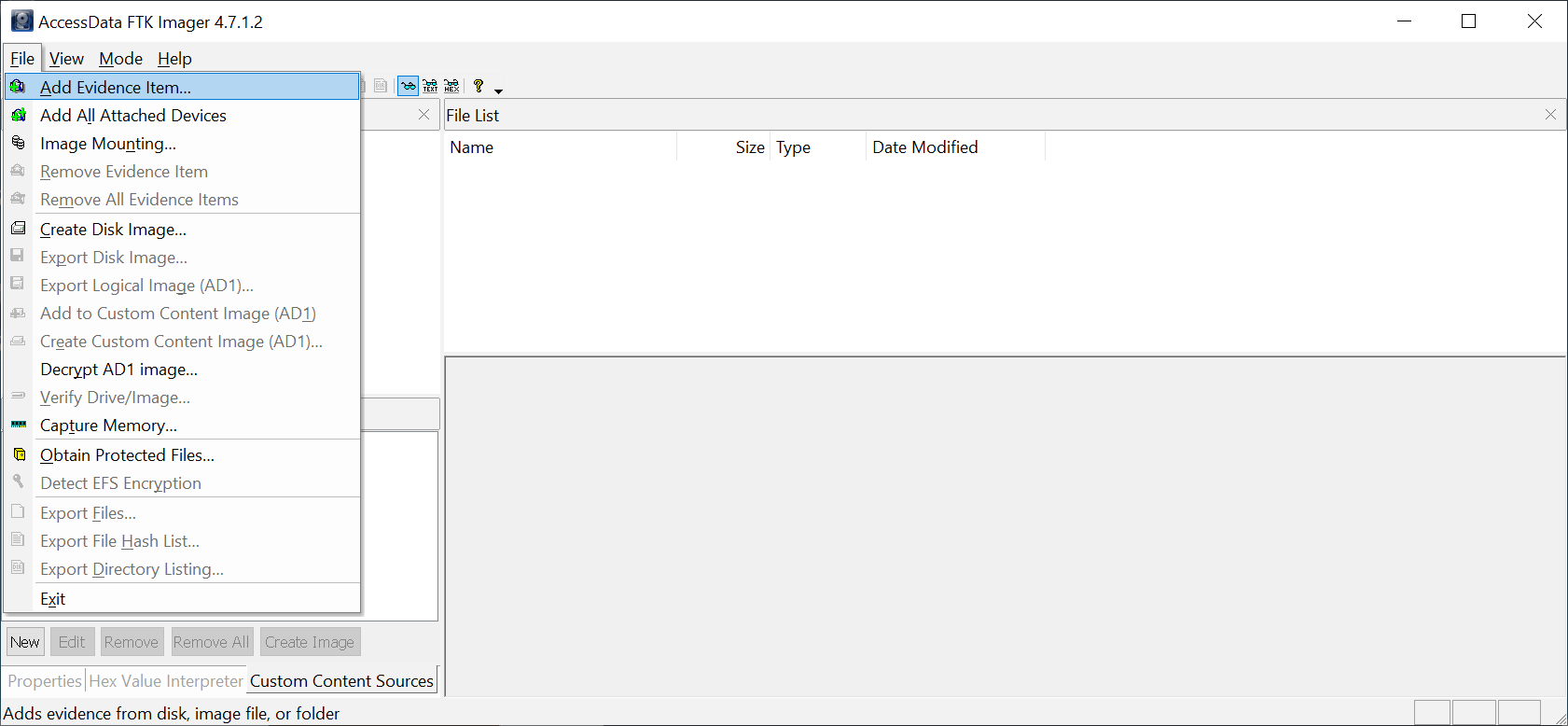
Task: Click the Create Disk Image icon
Action: pos(18,229)
